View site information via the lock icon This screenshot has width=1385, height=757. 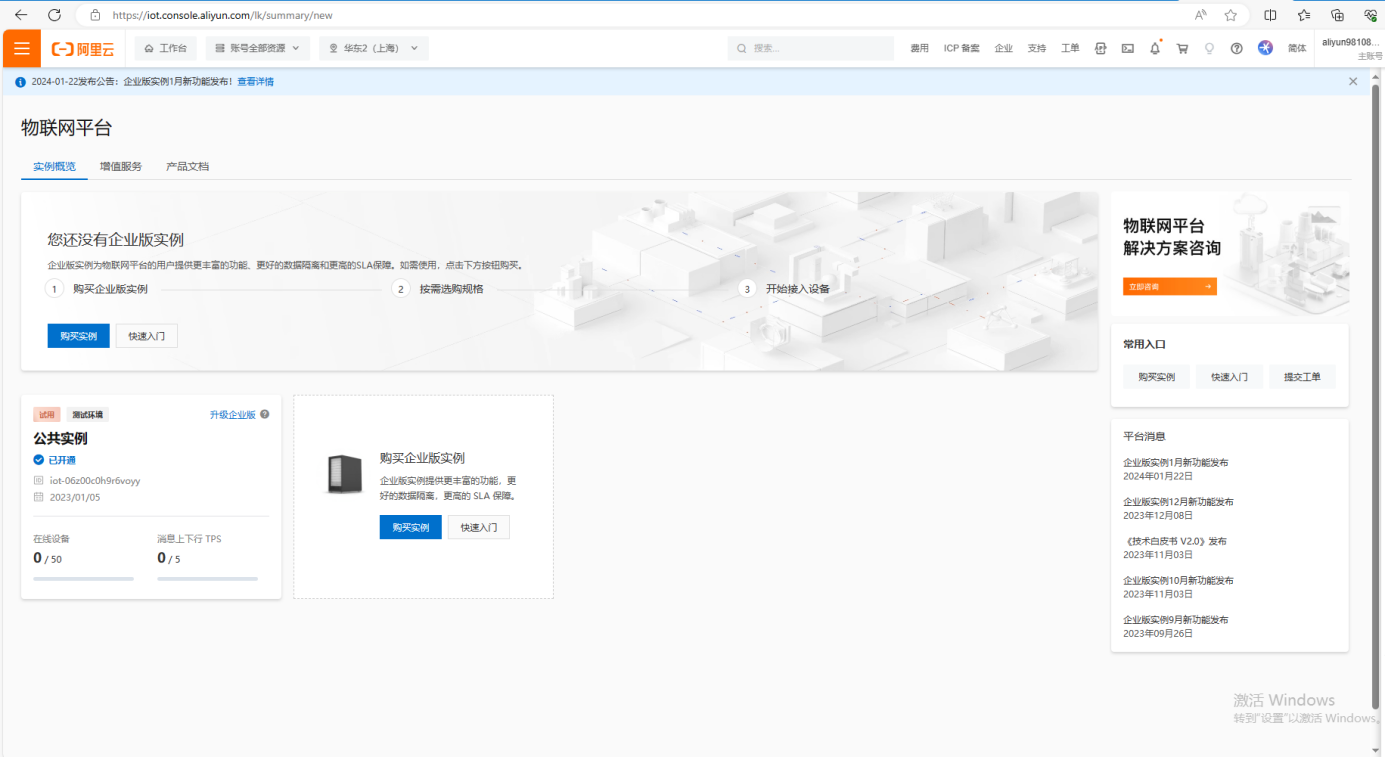point(95,15)
